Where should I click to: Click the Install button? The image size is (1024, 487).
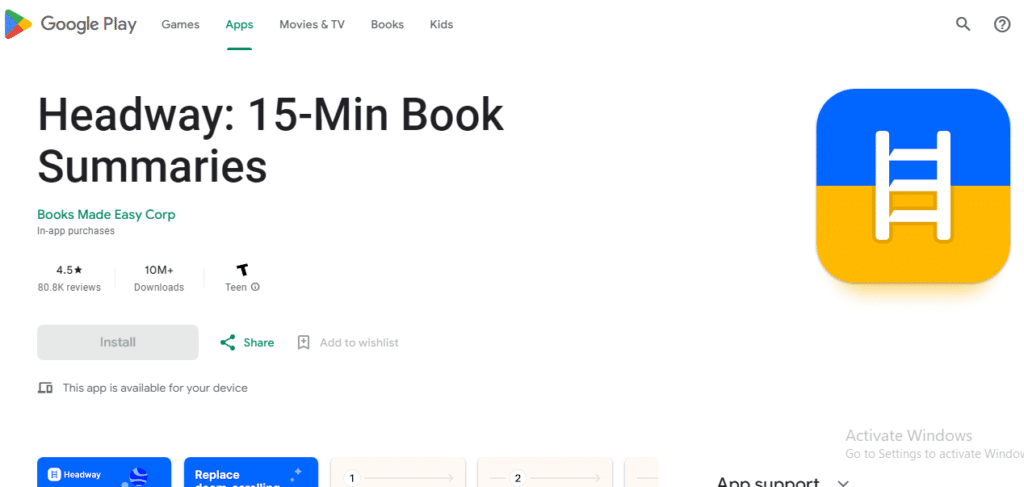118,342
